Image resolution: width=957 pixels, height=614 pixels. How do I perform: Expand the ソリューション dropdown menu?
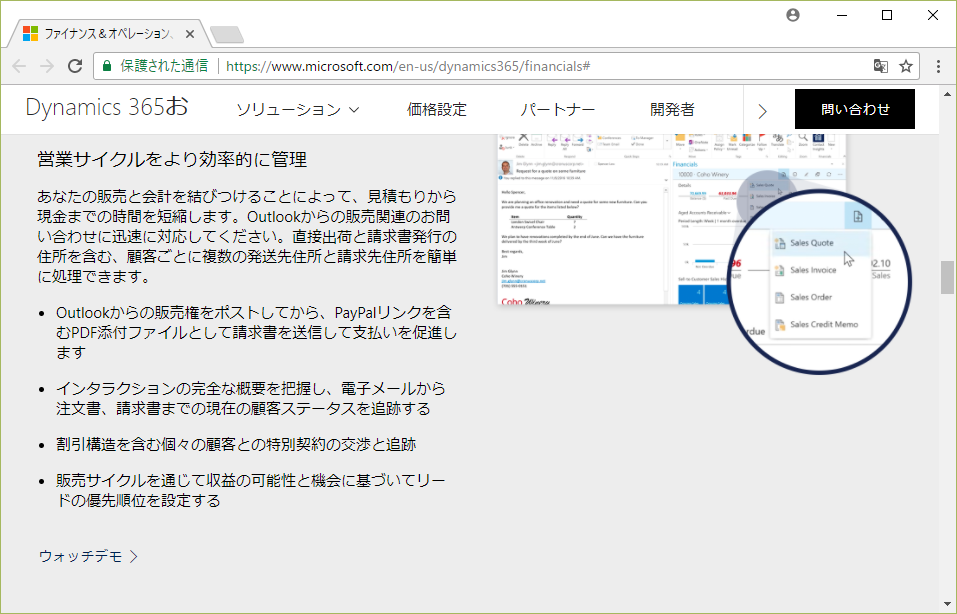point(297,110)
